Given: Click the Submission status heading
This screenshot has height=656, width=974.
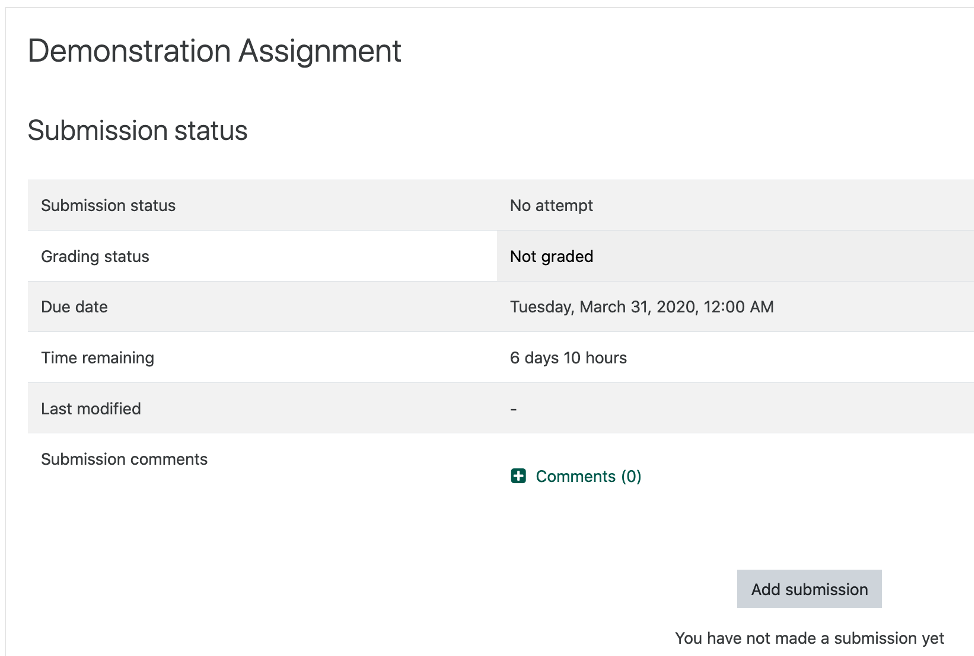Looking at the screenshot, I should [x=137, y=130].
